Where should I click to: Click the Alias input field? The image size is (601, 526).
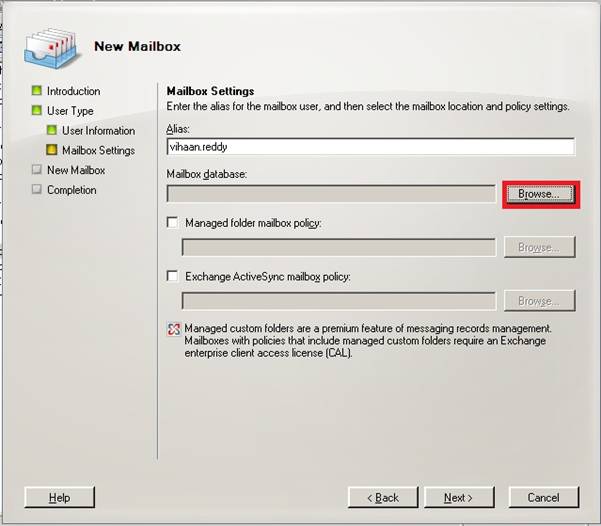(x=371, y=147)
